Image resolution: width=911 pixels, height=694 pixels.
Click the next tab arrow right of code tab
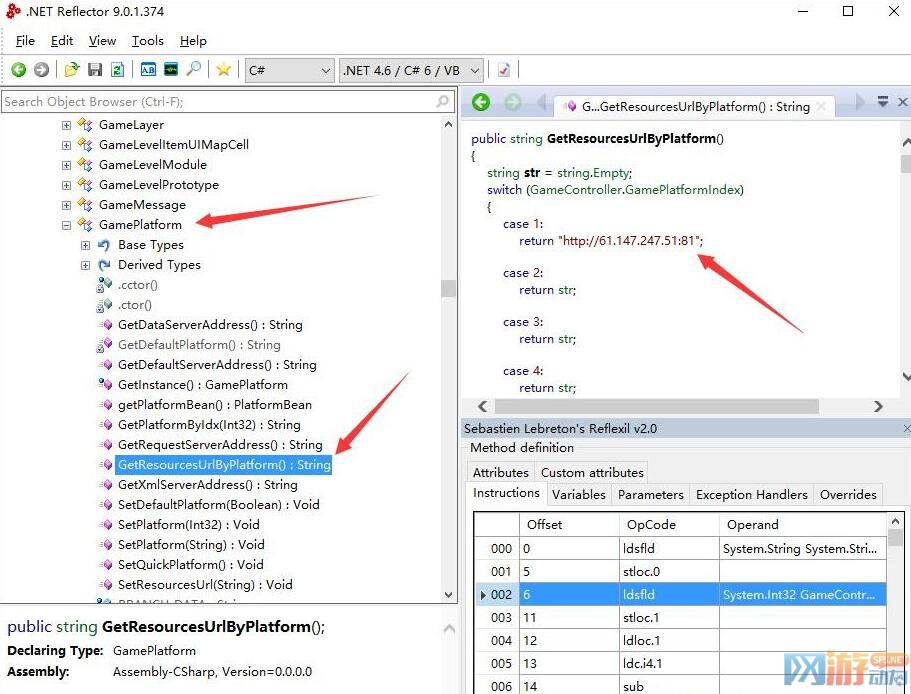[860, 103]
